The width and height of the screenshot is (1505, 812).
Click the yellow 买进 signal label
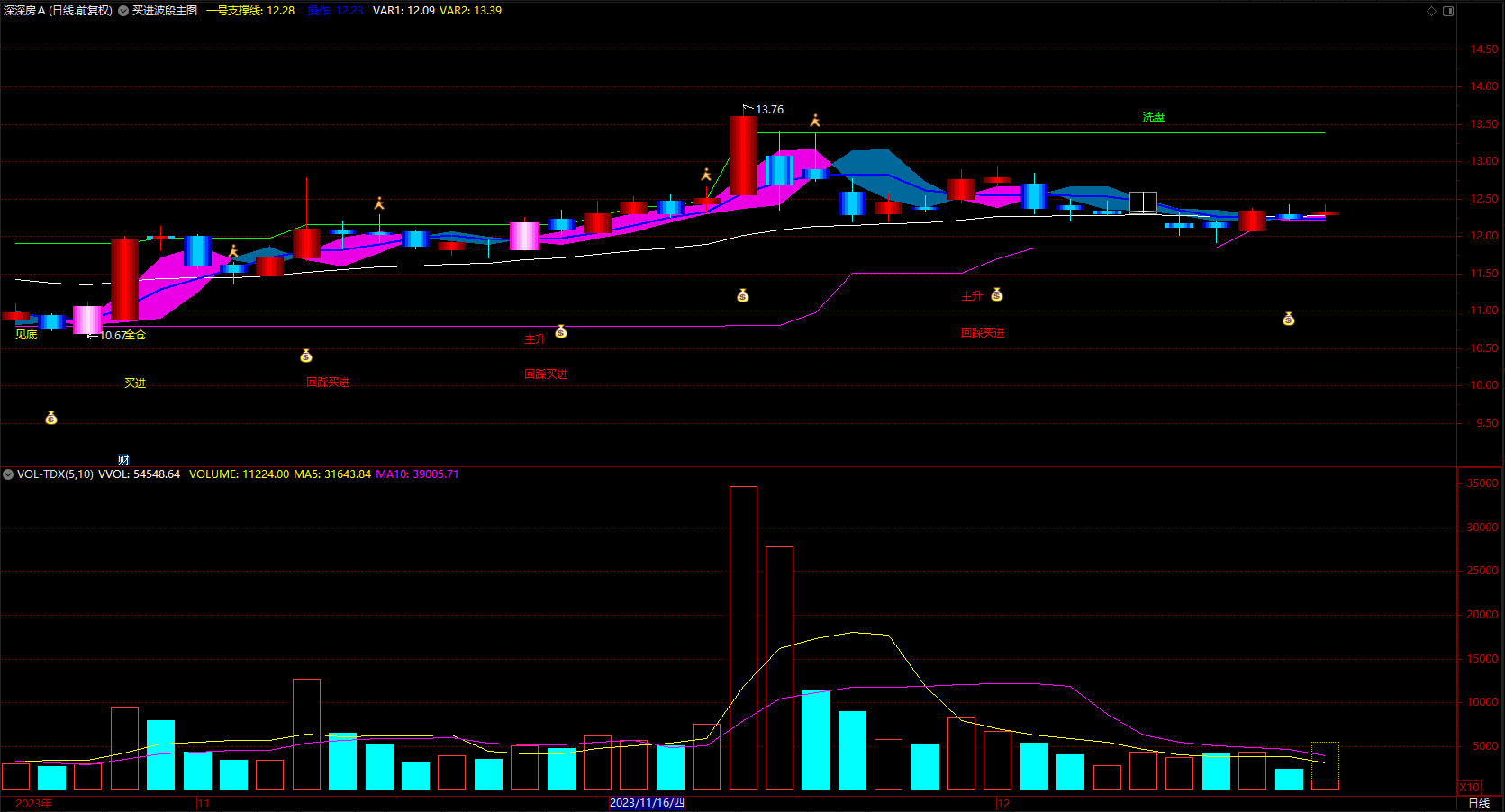(x=135, y=383)
